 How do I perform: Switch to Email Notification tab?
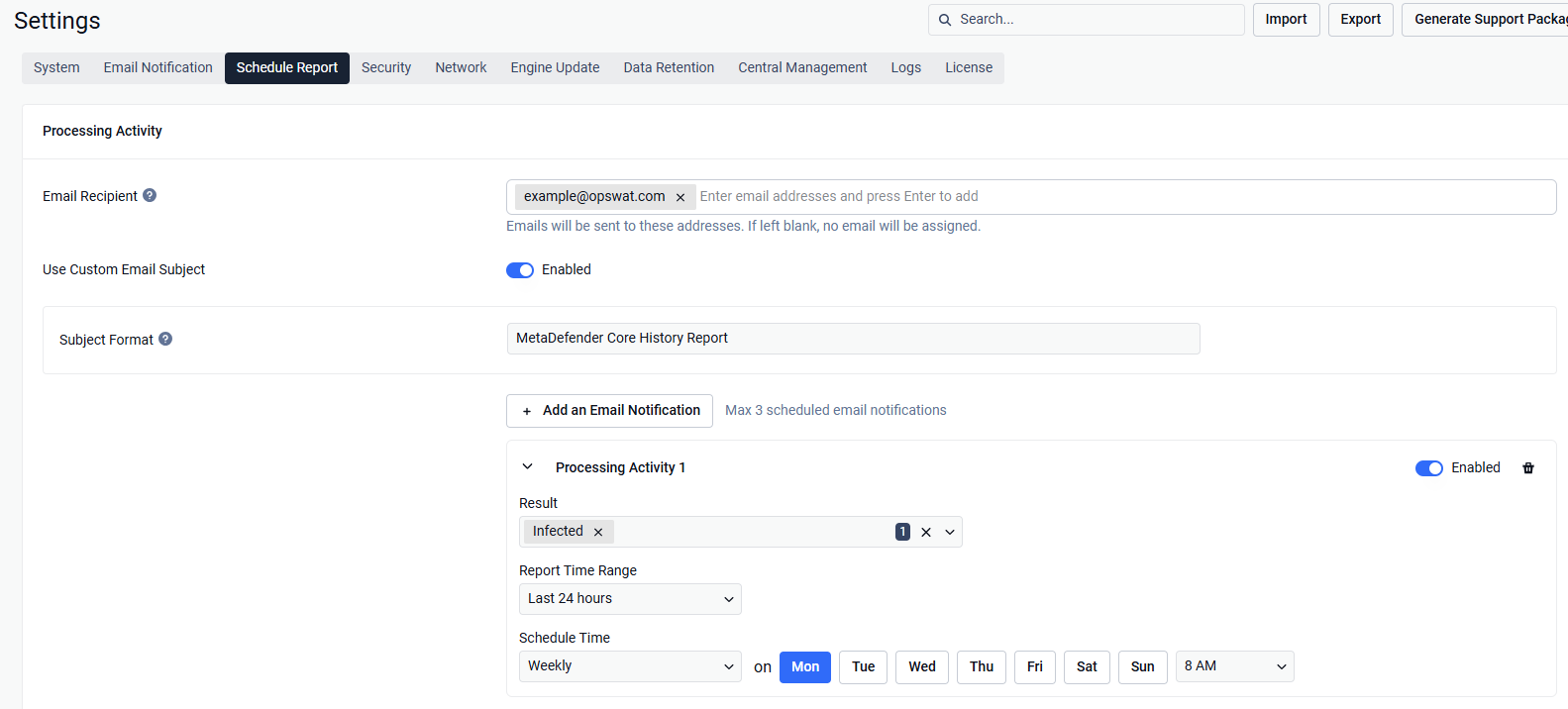click(x=158, y=68)
